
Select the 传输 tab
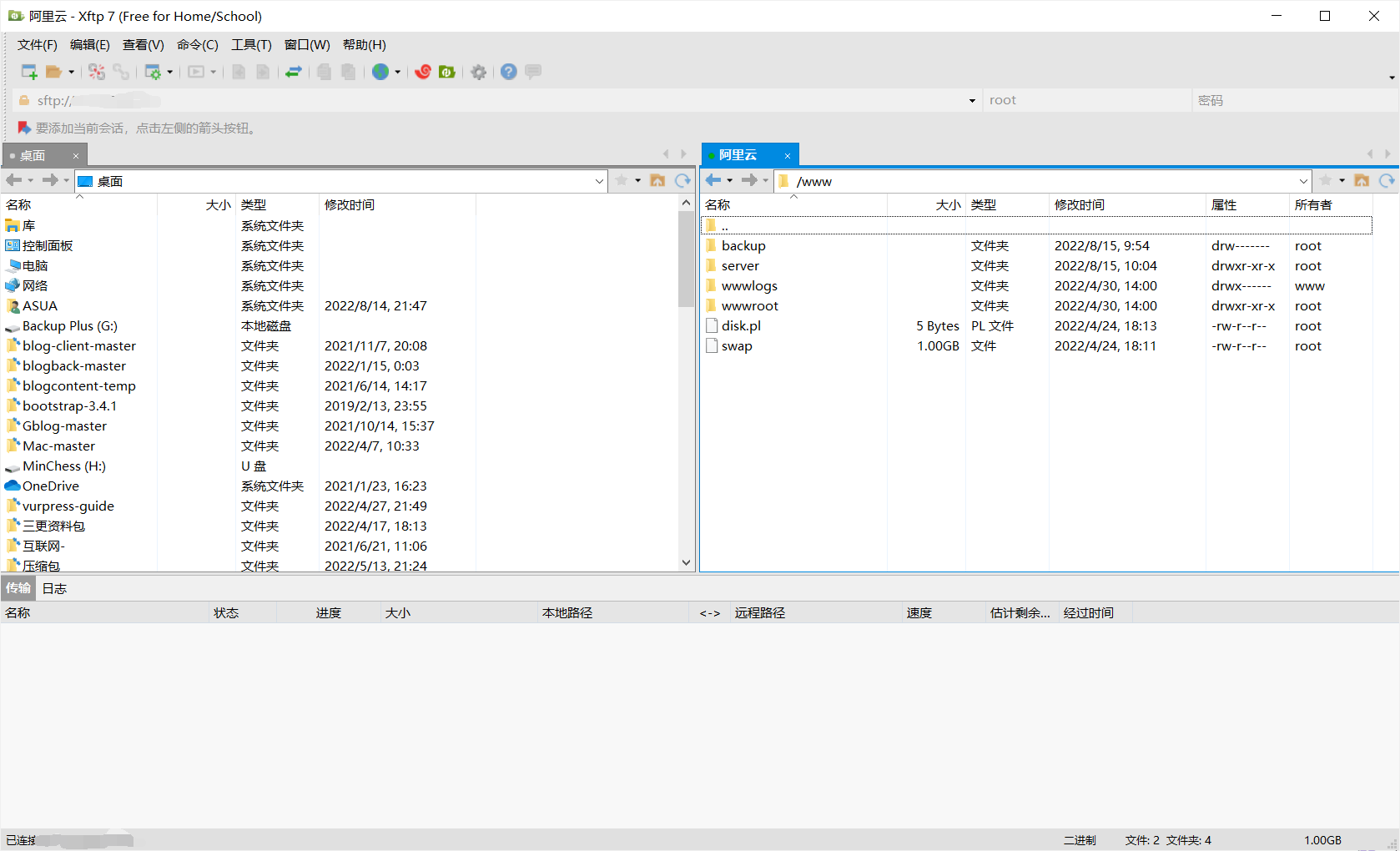18,588
